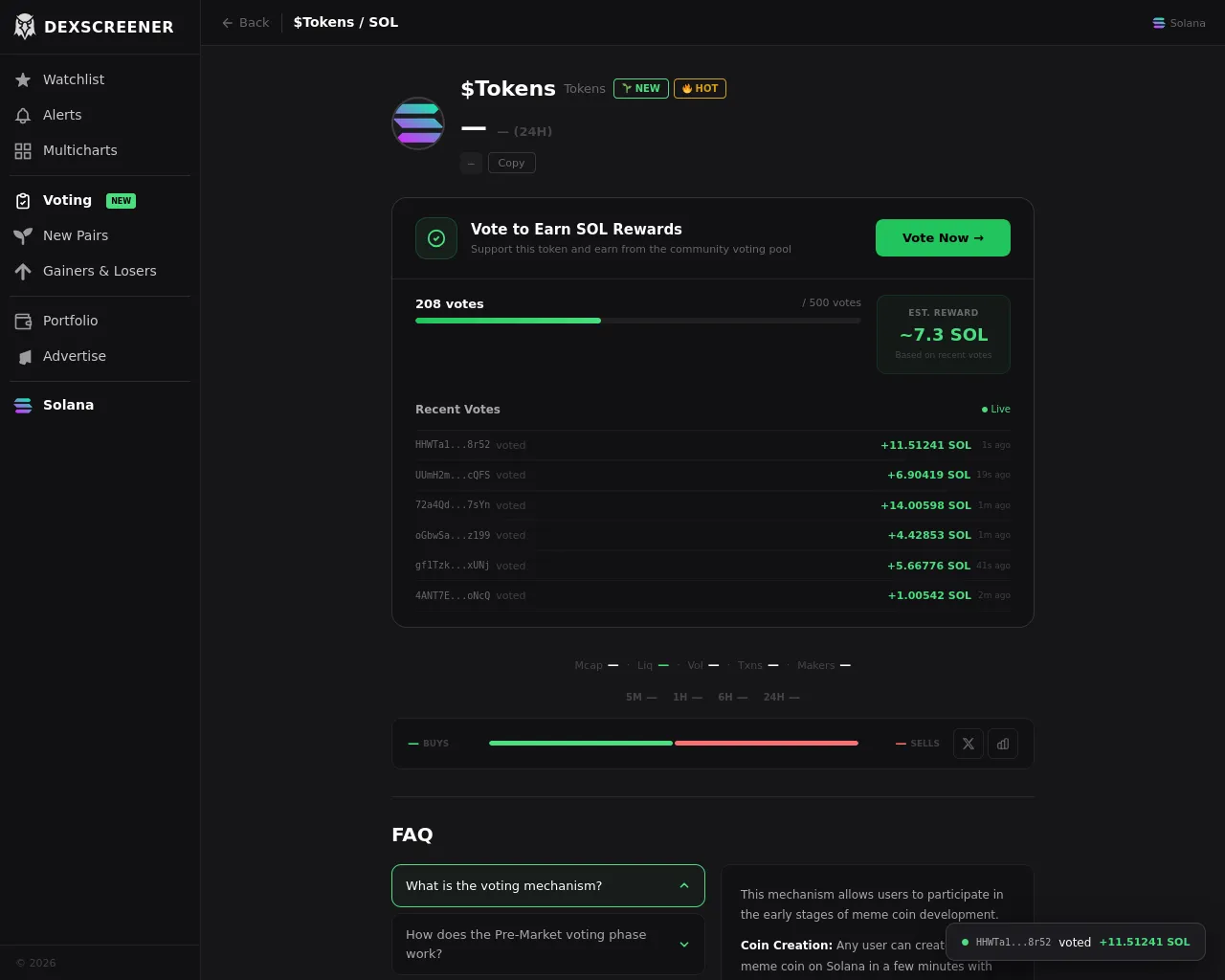This screenshot has width=1225, height=980.
Task: Click the Liq stat
Action: point(653,665)
